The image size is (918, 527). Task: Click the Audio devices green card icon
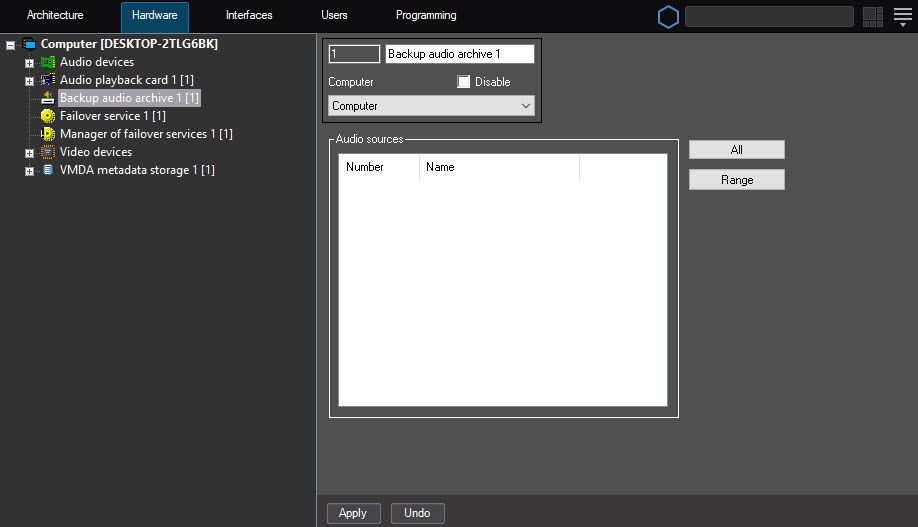click(x=47, y=62)
